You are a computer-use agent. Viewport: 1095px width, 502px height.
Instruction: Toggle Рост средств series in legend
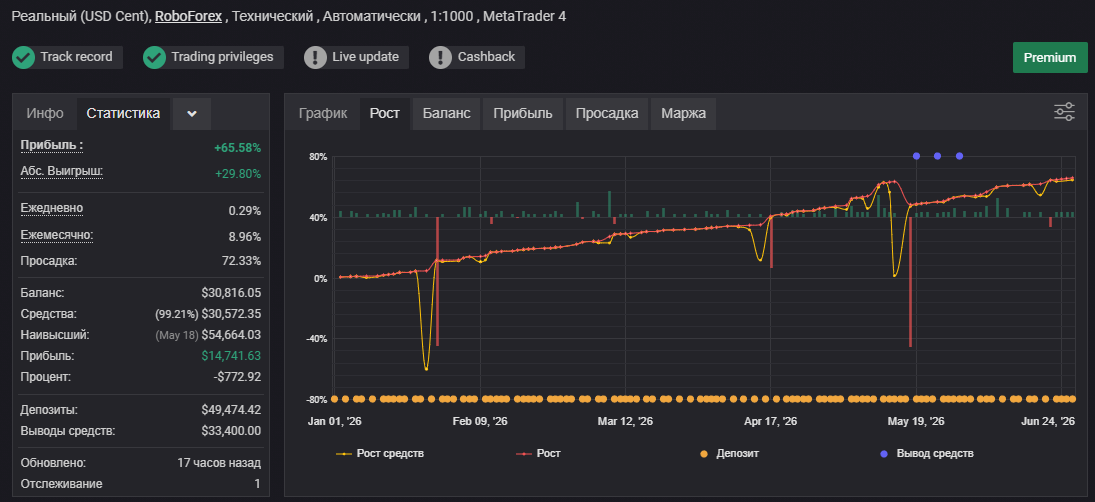pyautogui.click(x=380, y=454)
